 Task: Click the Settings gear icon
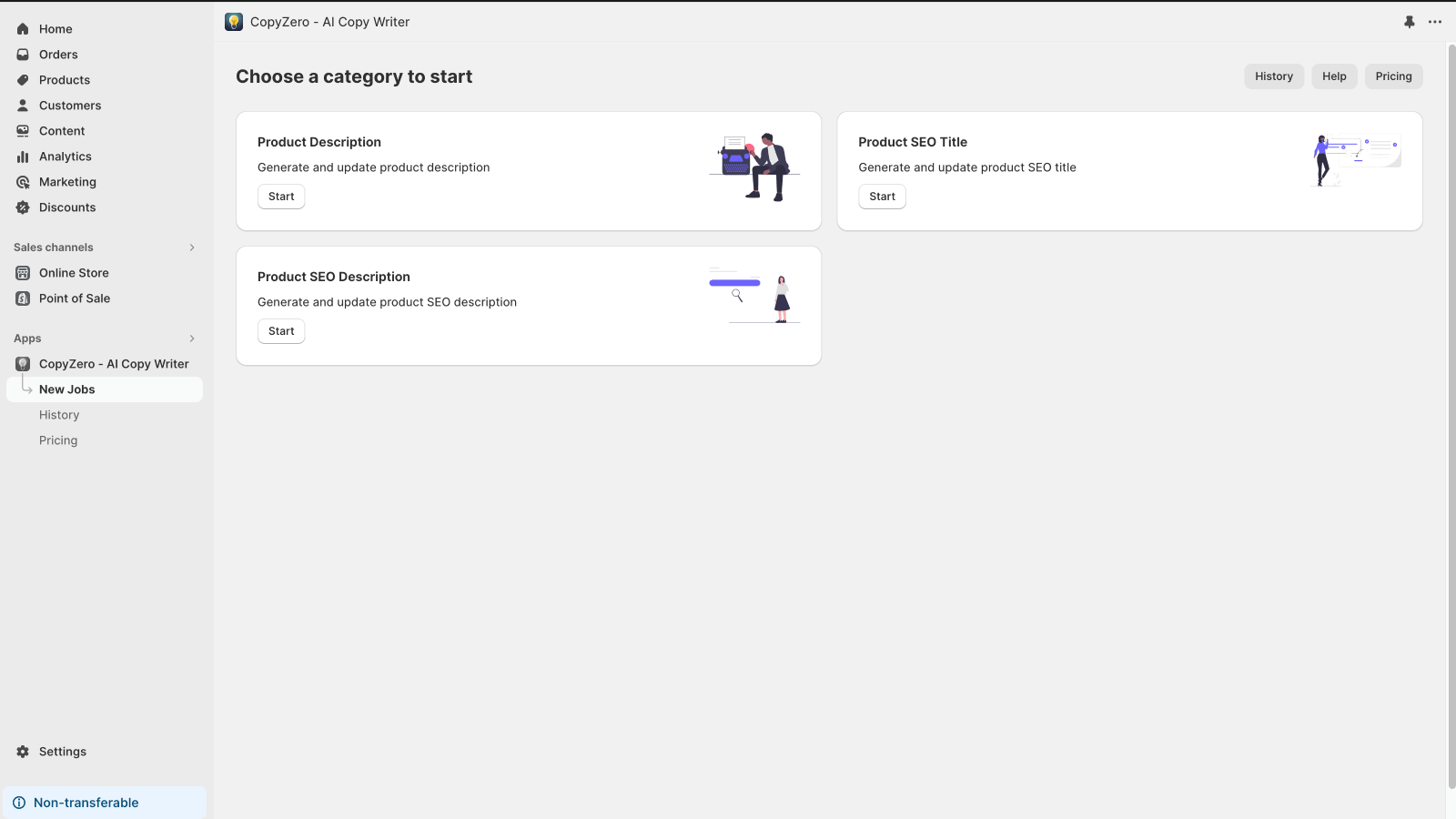(x=22, y=751)
